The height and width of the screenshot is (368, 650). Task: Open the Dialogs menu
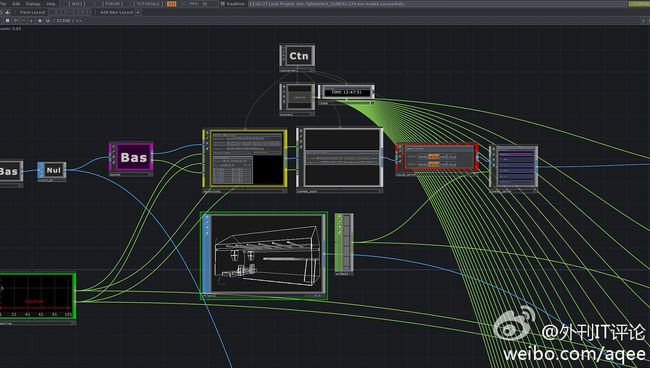point(33,4)
